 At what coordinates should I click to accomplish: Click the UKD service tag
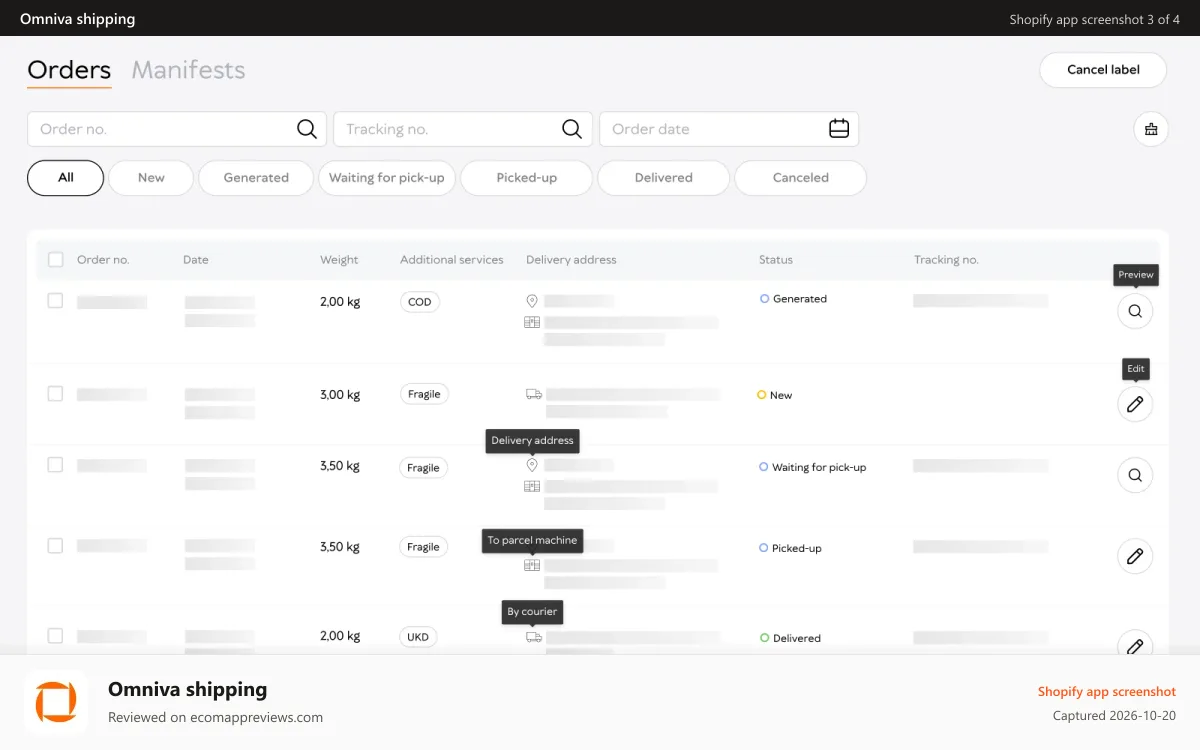[419, 637]
